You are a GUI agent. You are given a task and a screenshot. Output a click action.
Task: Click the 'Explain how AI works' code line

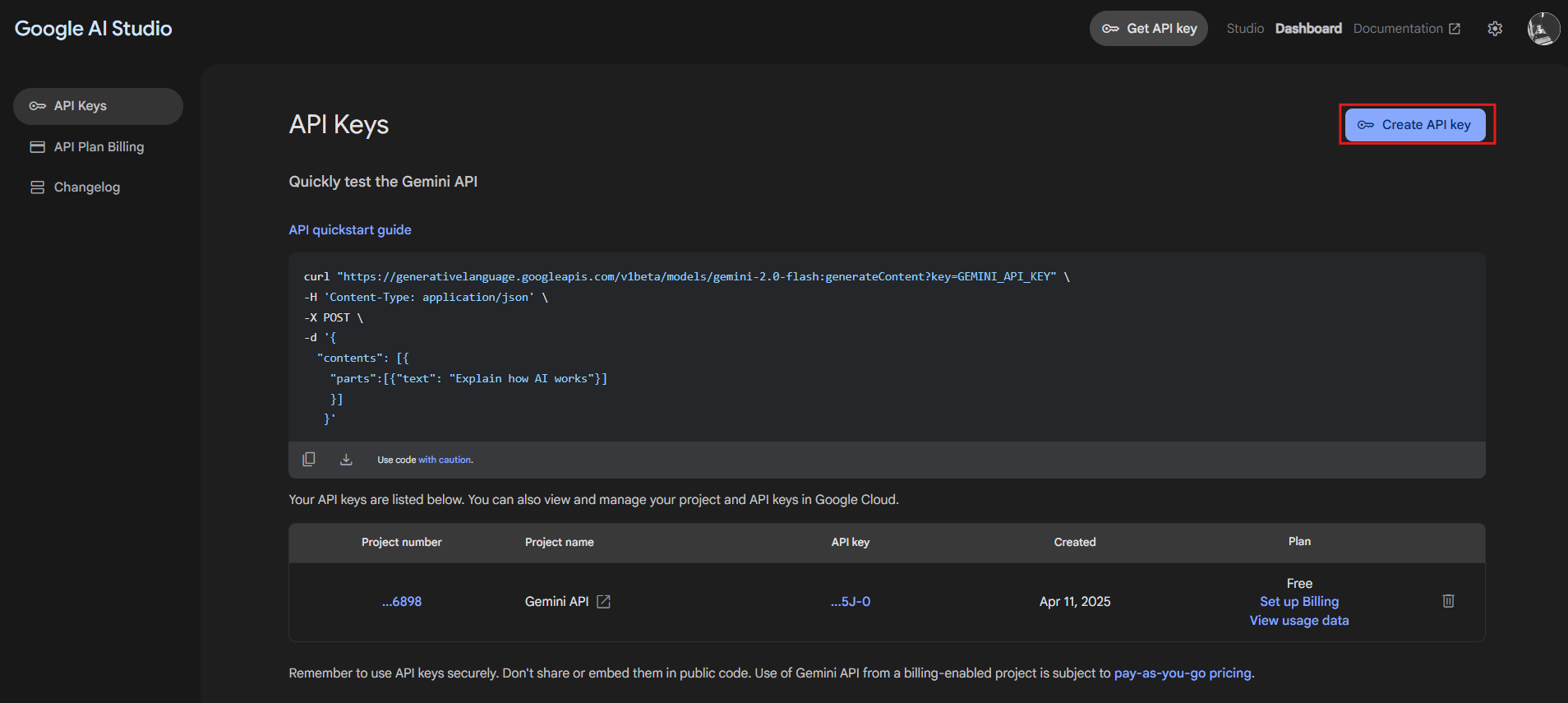tap(468, 378)
